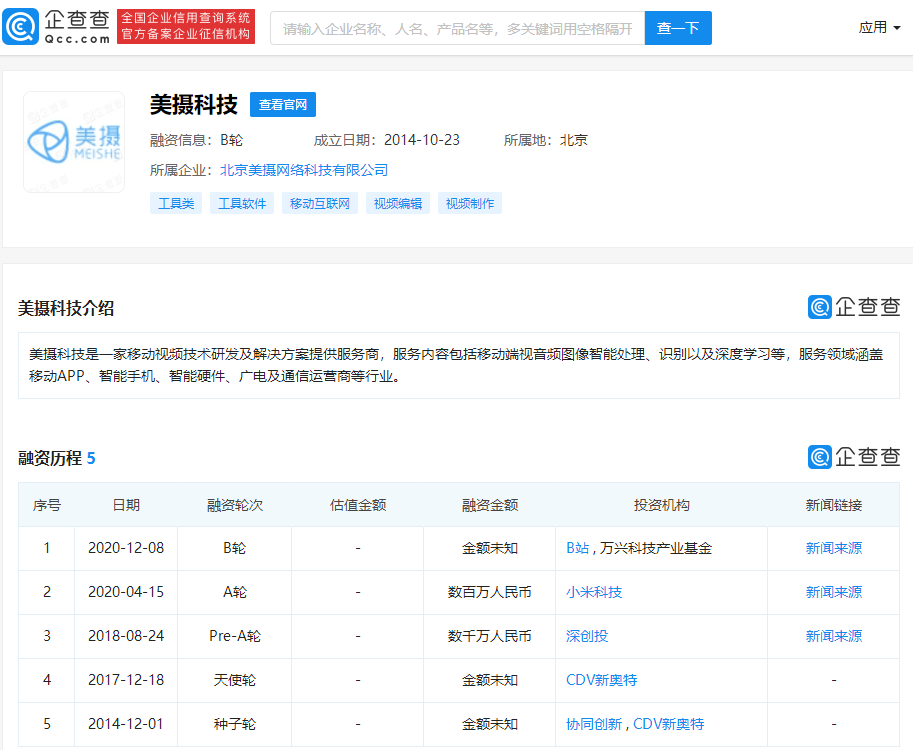The height and width of the screenshot is (750, 913).
Task: Click the Qcc.com logo icon in header
Action: pos(21,27)
